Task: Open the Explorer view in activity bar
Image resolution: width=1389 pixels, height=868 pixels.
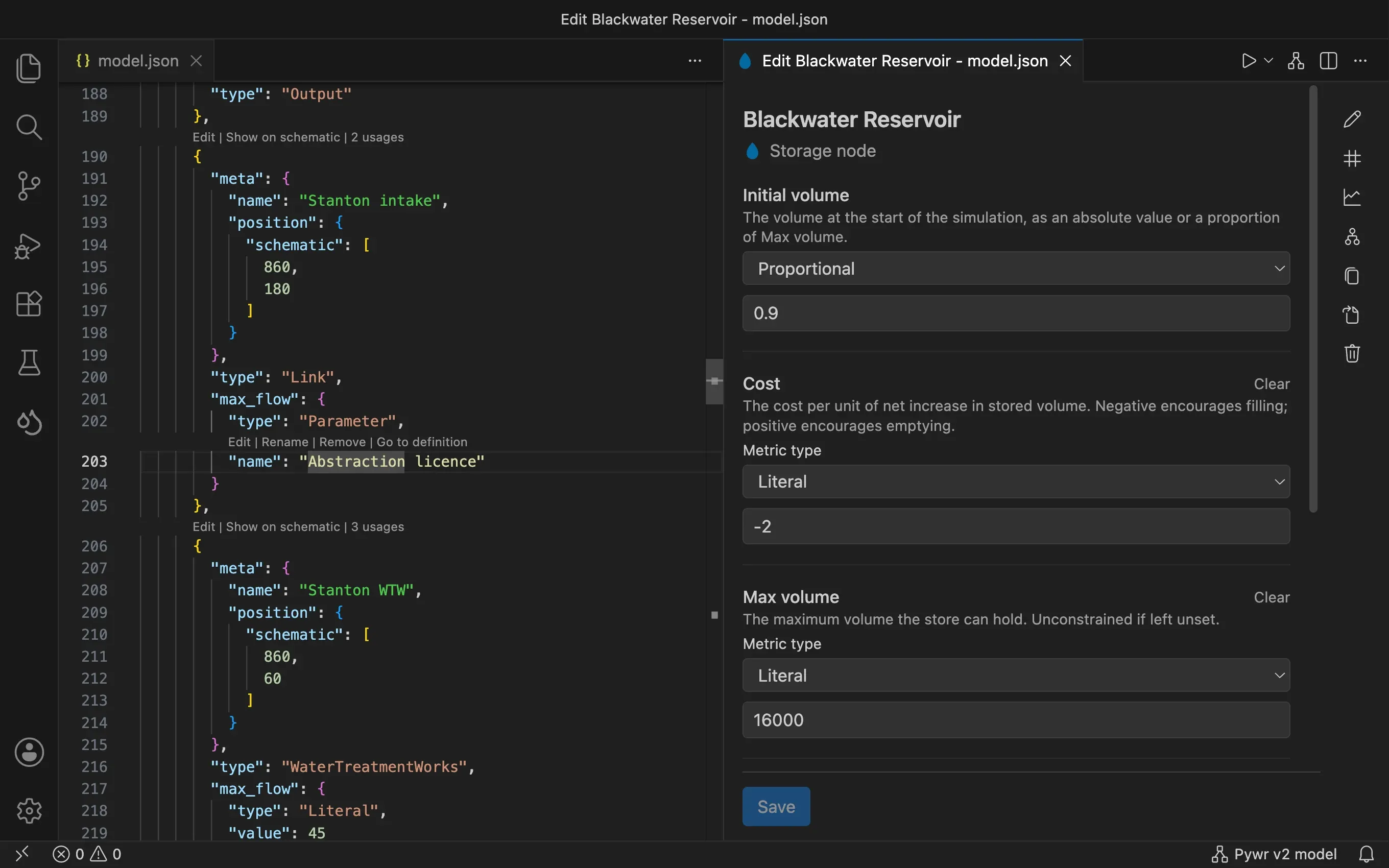Action: click(x=29, y=68)
